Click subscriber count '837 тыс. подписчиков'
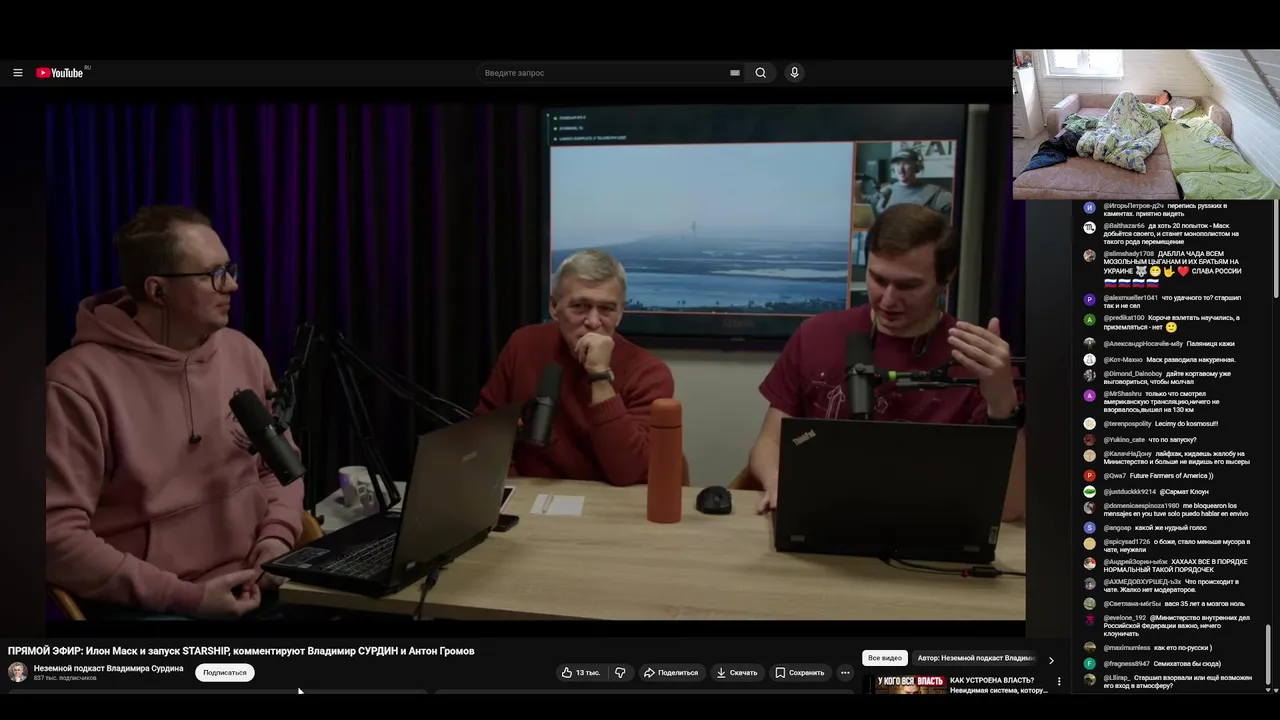This screenshot has height=720, width=1280. [65, 678]
